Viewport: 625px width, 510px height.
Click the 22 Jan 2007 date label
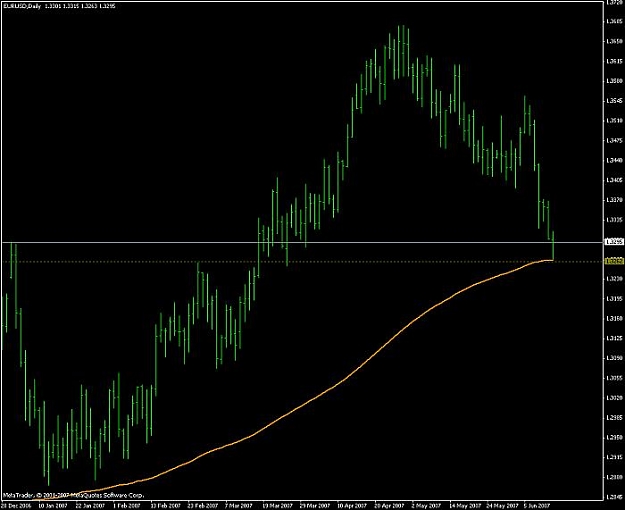pyautogui.click(x=90, y=506)
